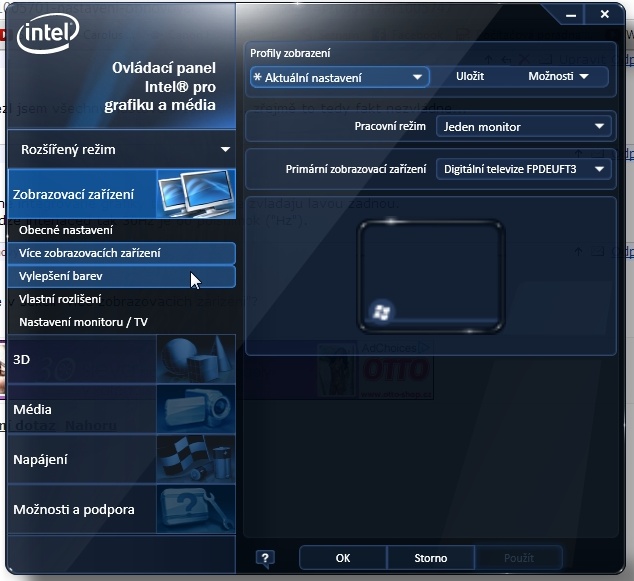Viewport: 634px width, 581px height.
Task: Open the Aktuální nastavení profile dropdown
Action: (340, 77)
